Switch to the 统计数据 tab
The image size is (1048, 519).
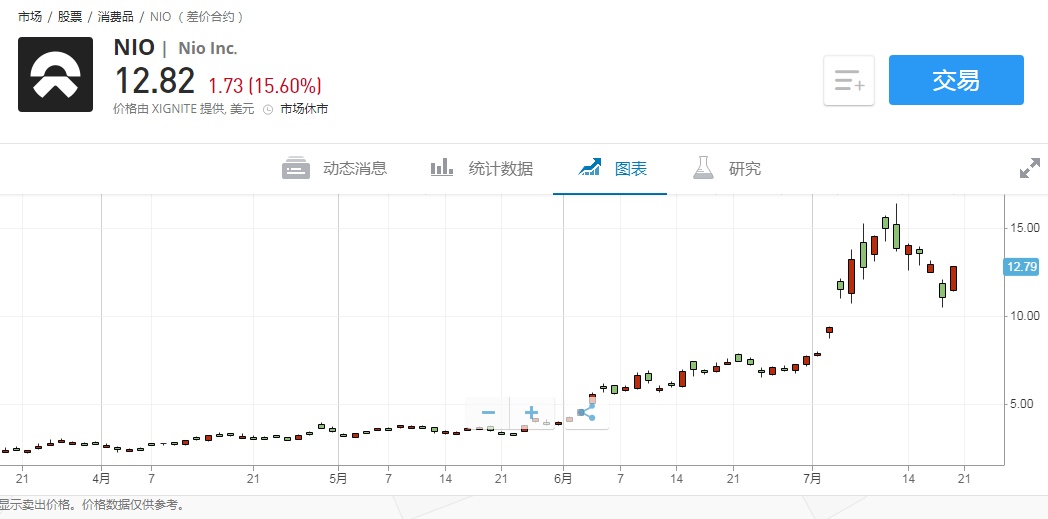coord(500,169)
